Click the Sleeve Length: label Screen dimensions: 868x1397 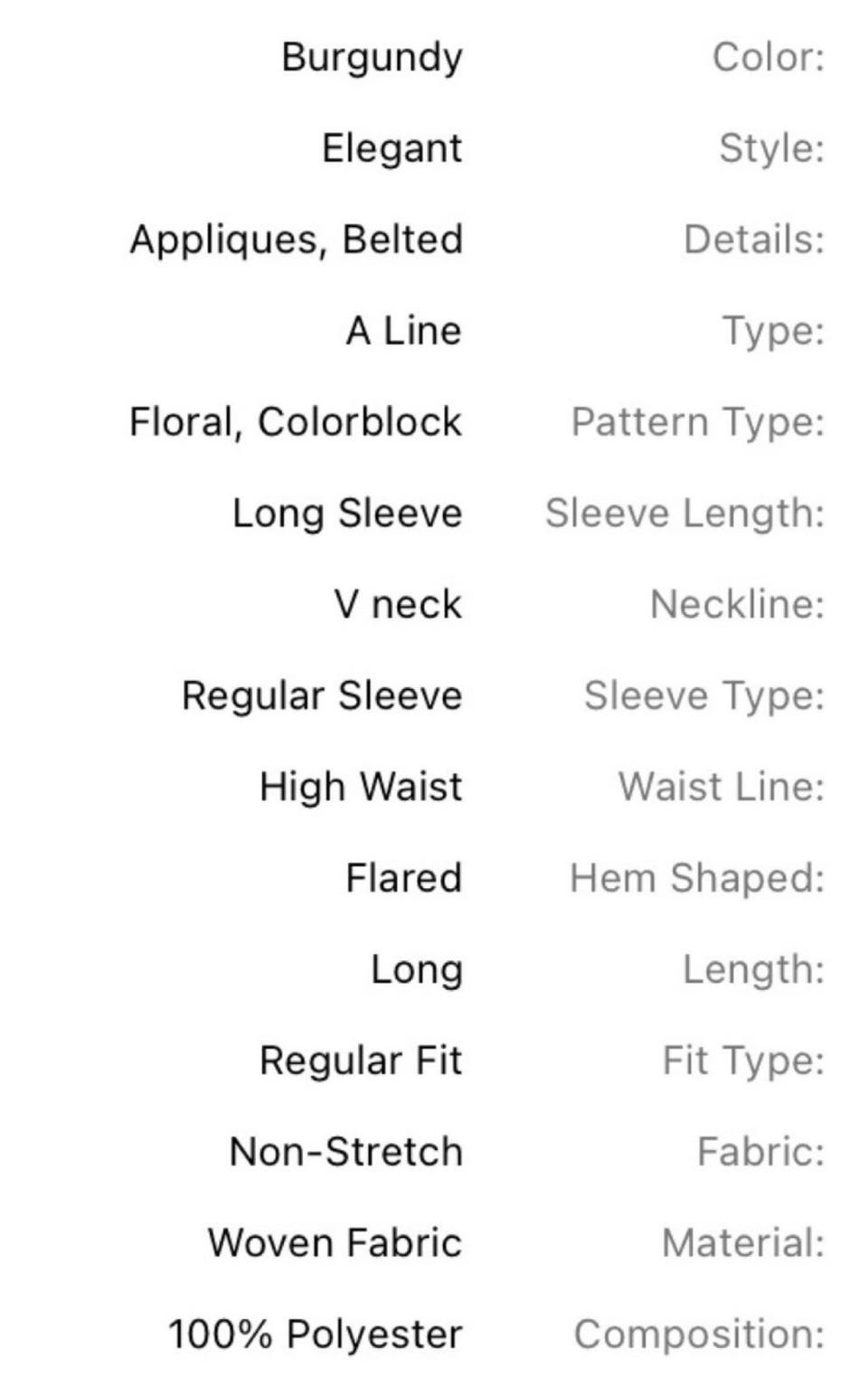(x=685, y=514)
